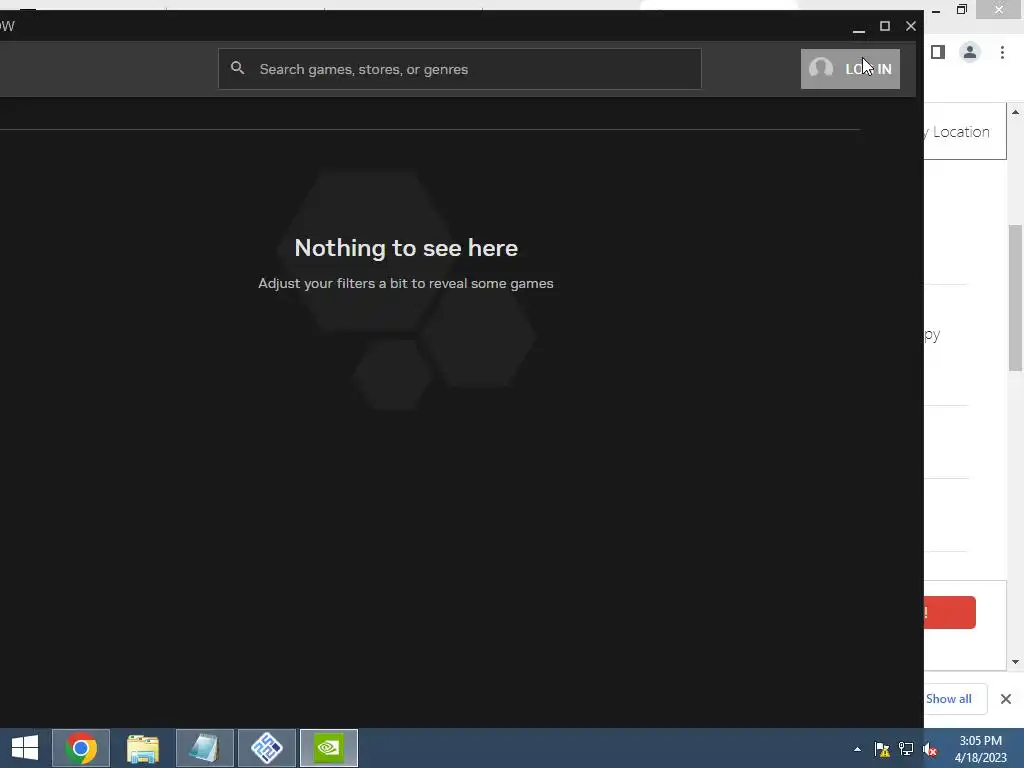Open Chrome side panel icon
Screen dimensions: 1024x768
938,52
